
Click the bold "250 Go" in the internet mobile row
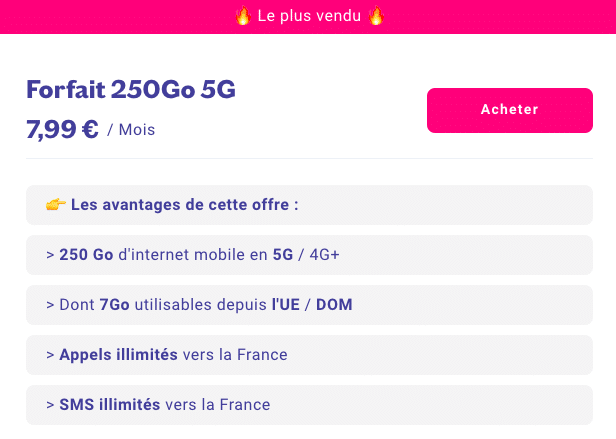pos(86,255)
